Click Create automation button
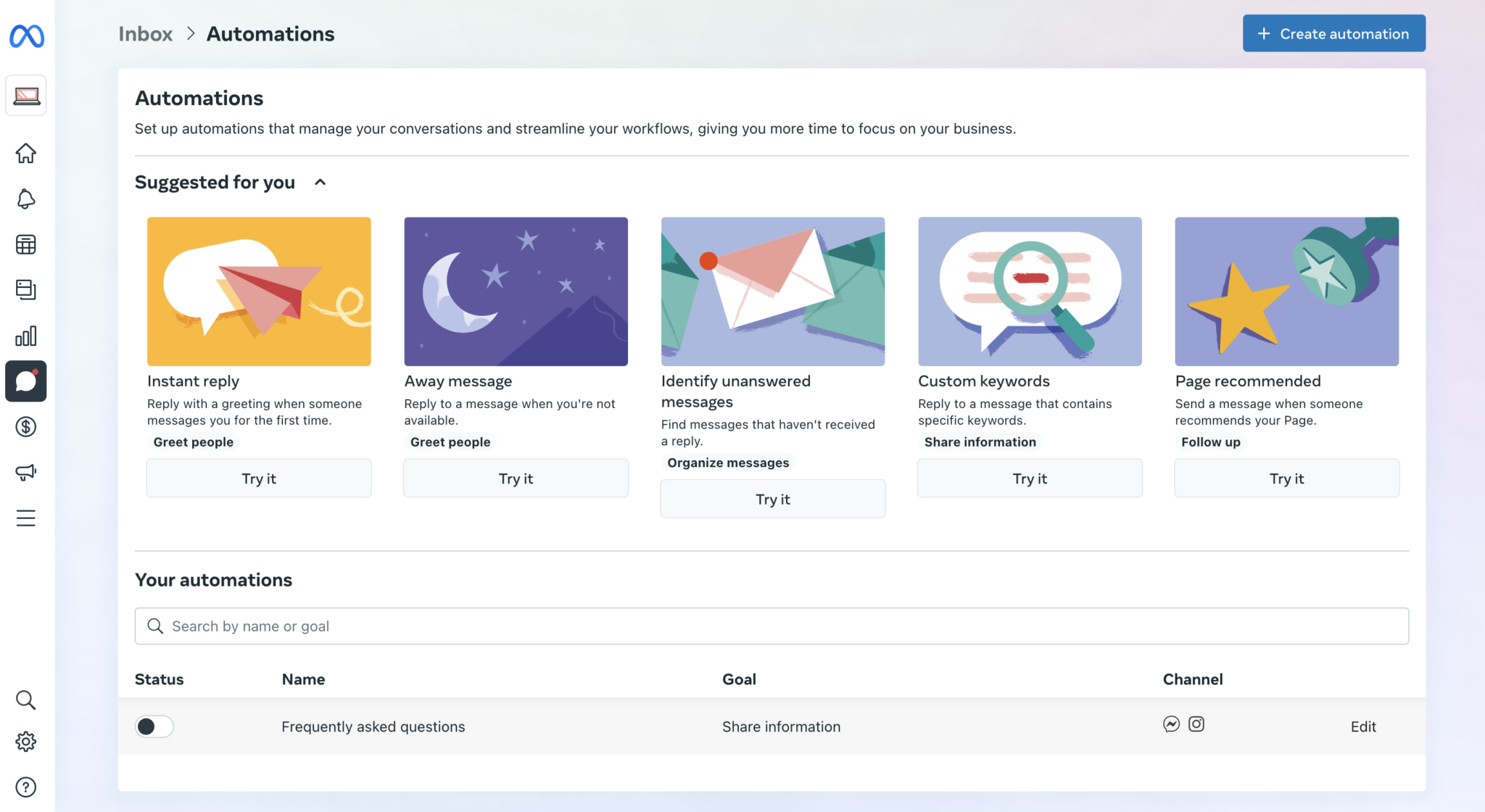Screen dimensions: 1485x812 click(1333, 34)
